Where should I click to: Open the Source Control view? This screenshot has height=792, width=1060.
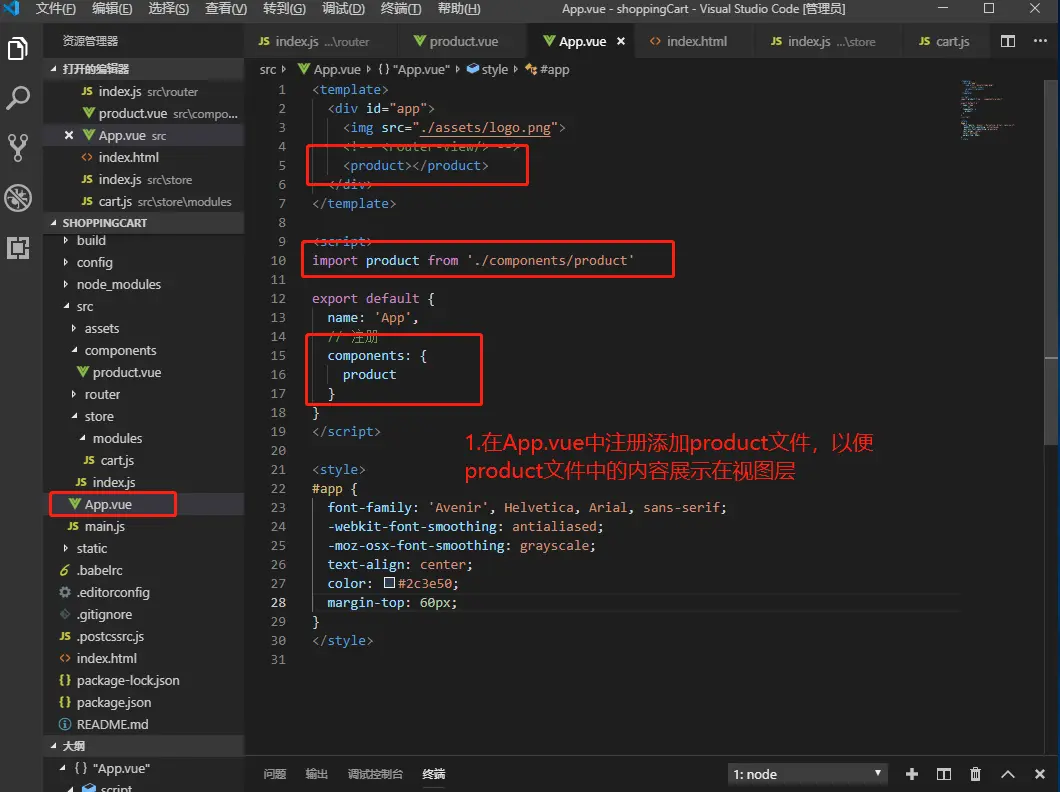(18, 147)
